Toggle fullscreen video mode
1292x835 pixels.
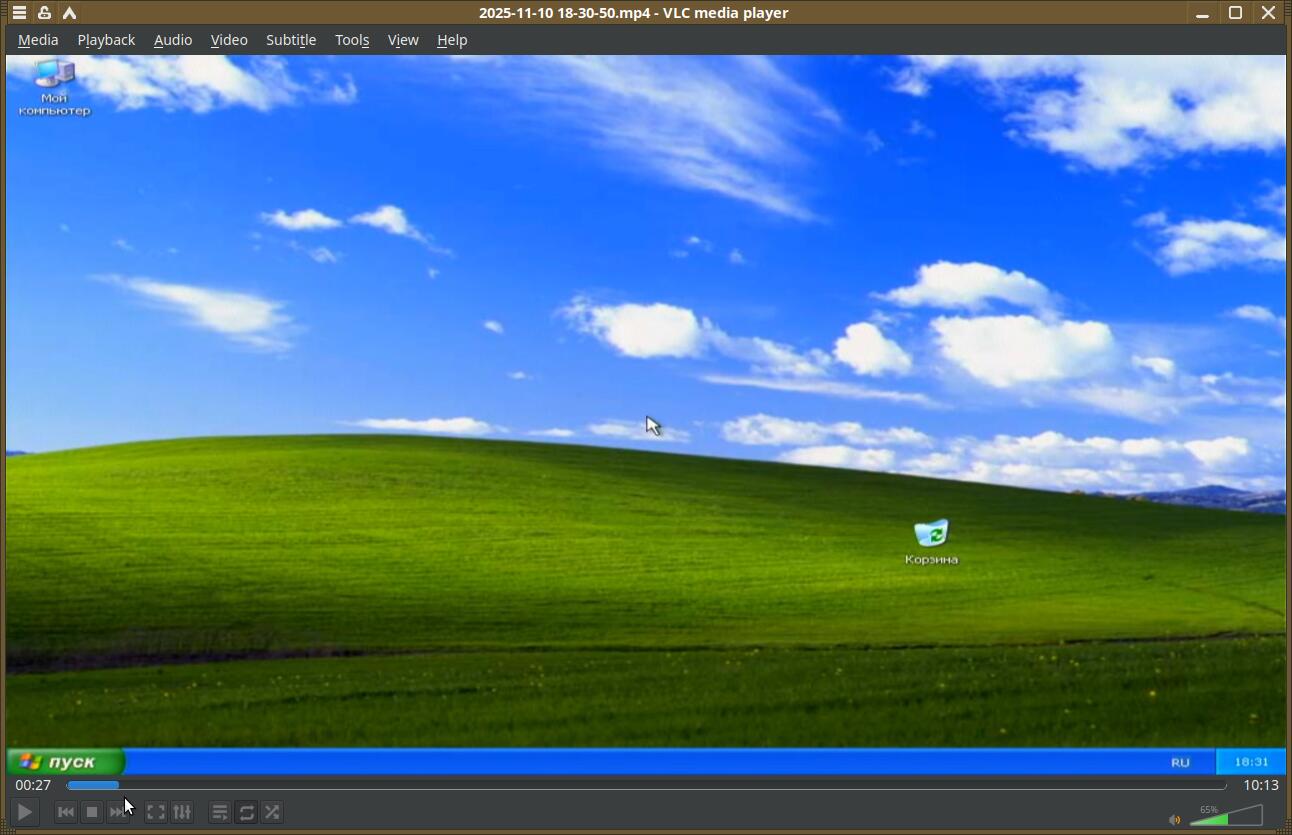pos(156,812)
